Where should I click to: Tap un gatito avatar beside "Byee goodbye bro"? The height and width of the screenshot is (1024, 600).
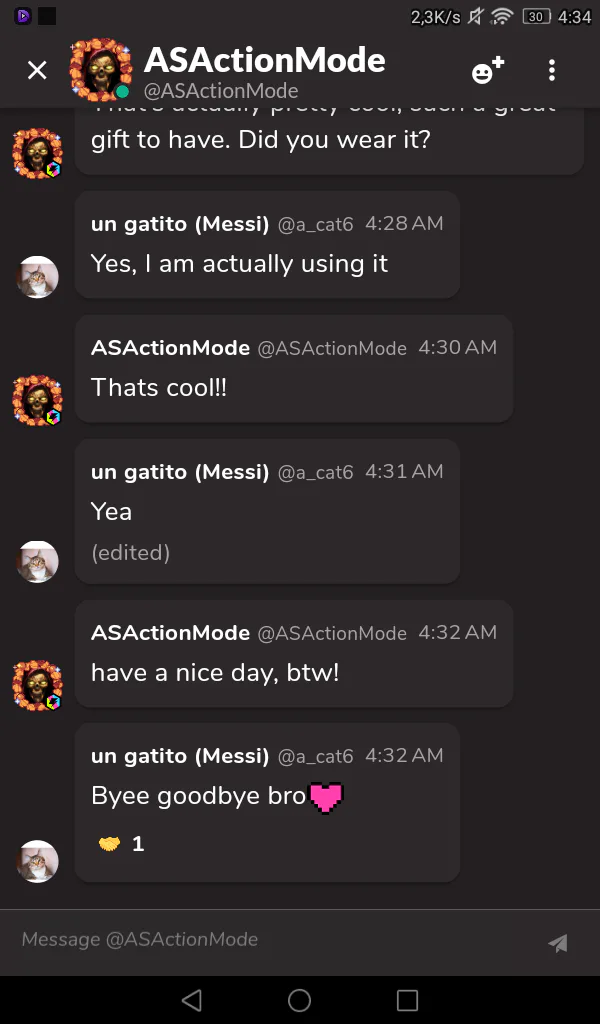[38, 861]
